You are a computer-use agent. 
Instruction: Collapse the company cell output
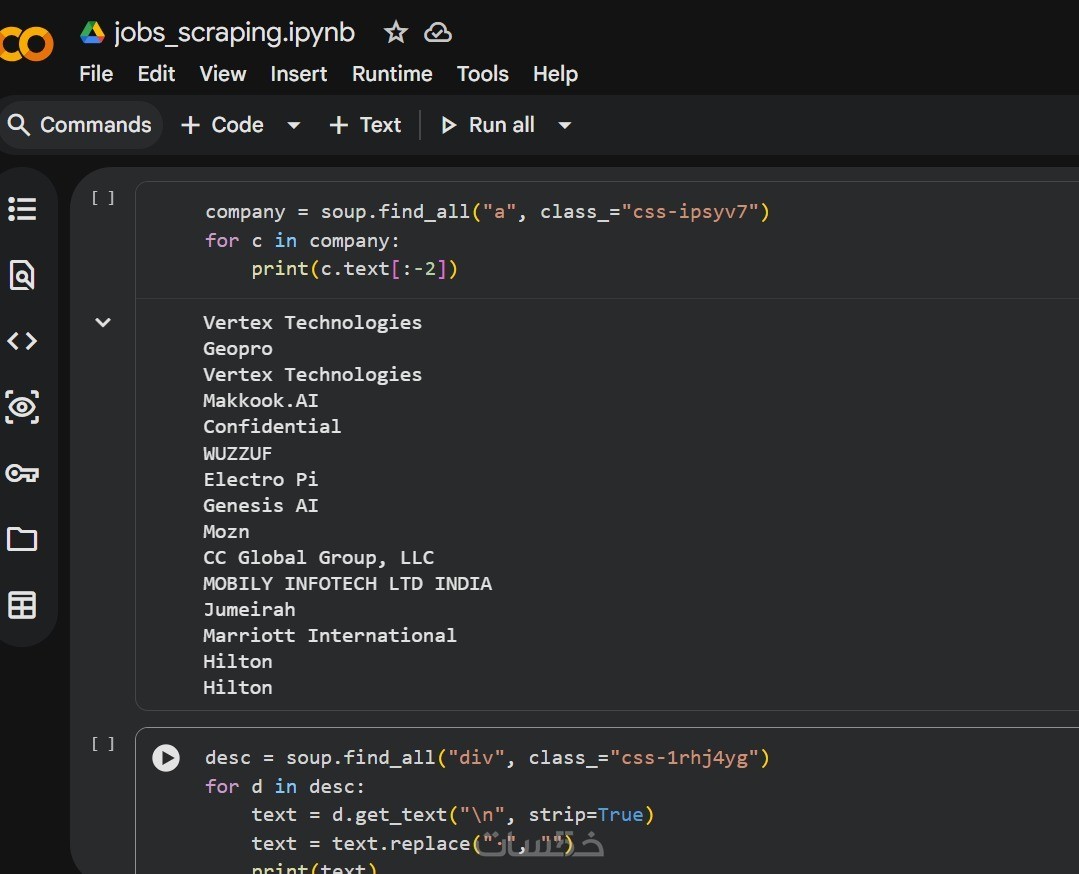click(x=102, y=322)
